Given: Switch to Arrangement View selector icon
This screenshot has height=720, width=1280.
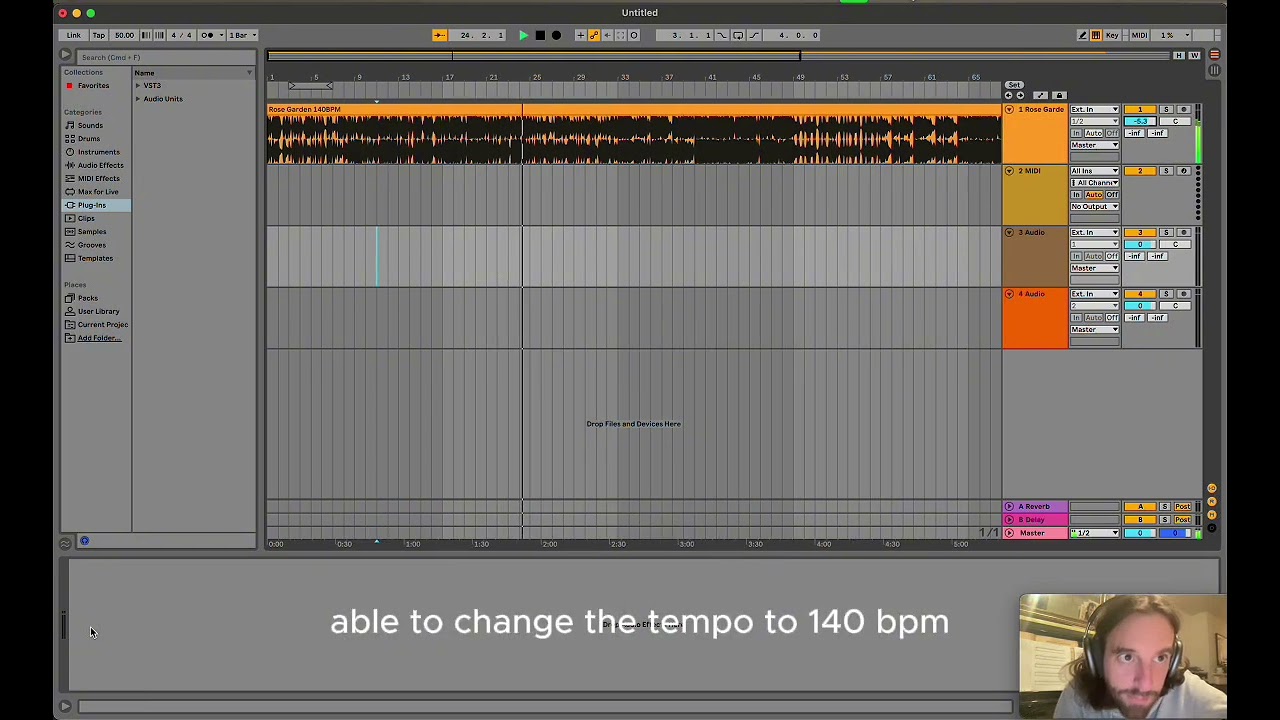Looking at the screenshot, I should 1214,55.
